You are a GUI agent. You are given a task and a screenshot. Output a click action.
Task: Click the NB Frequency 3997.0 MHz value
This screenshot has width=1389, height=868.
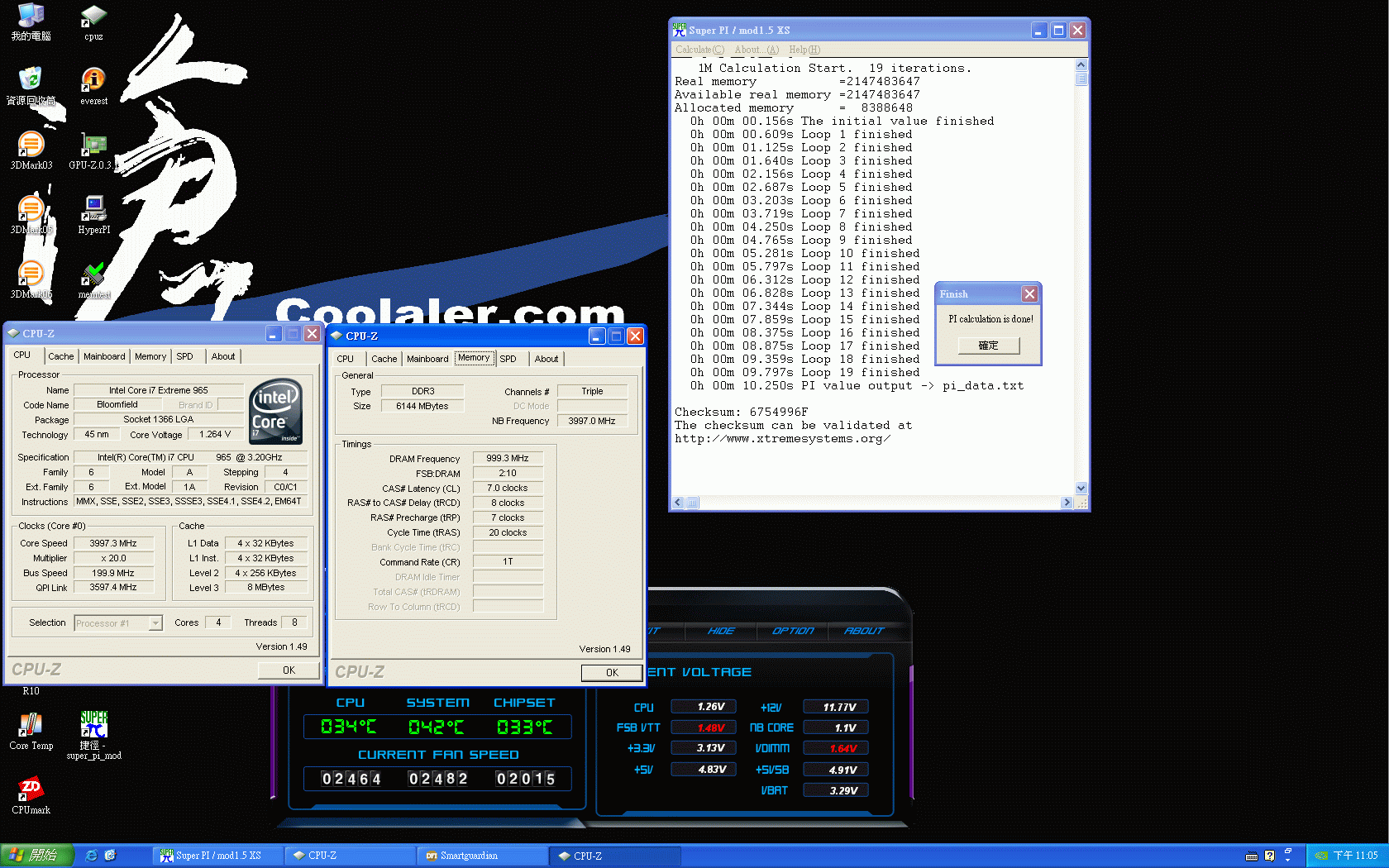(592, 421)
